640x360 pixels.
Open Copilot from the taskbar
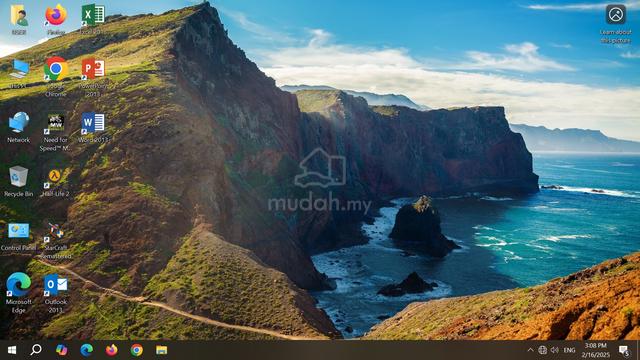tap(62, 350)
